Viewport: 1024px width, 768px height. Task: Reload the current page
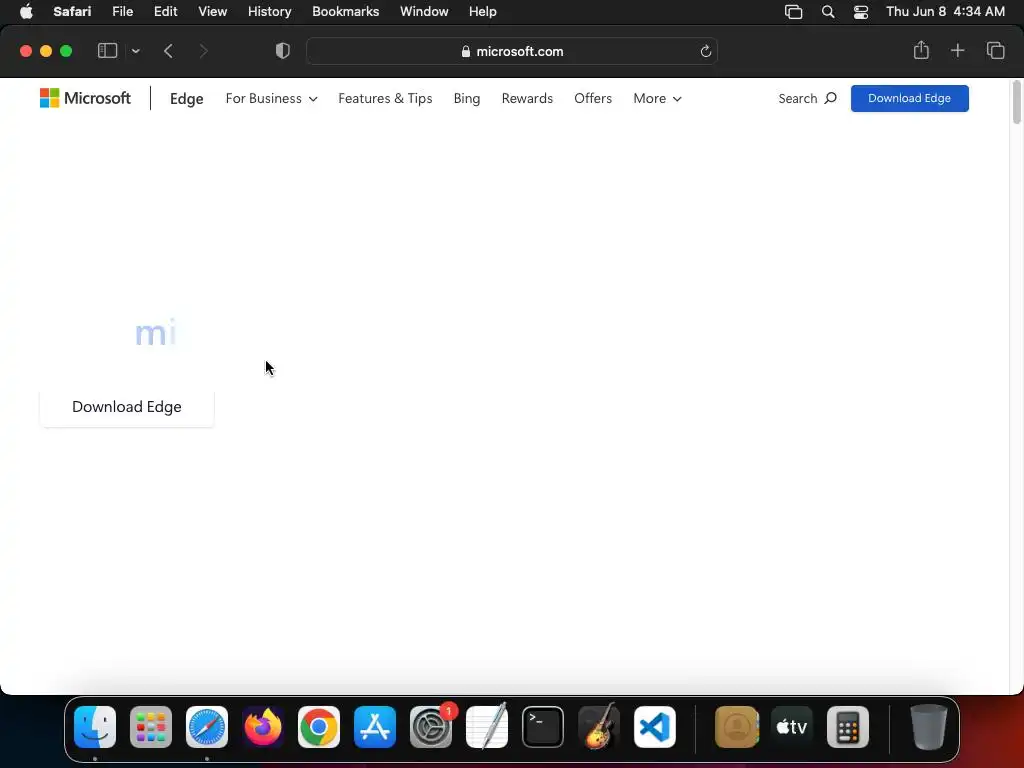coord(705,51)
